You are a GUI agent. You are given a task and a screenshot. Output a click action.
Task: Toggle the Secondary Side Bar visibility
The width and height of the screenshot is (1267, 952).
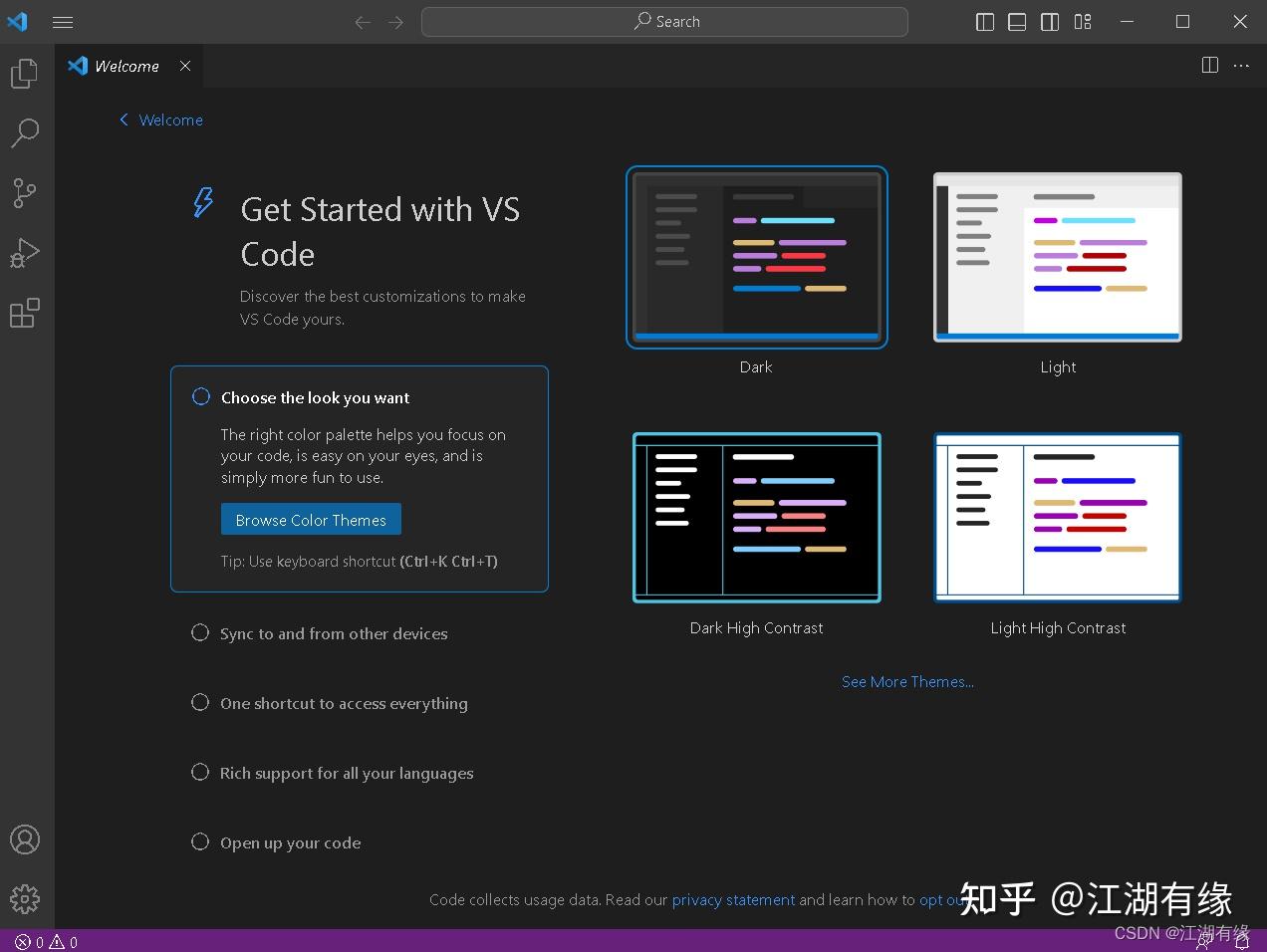click(1049, 21)
